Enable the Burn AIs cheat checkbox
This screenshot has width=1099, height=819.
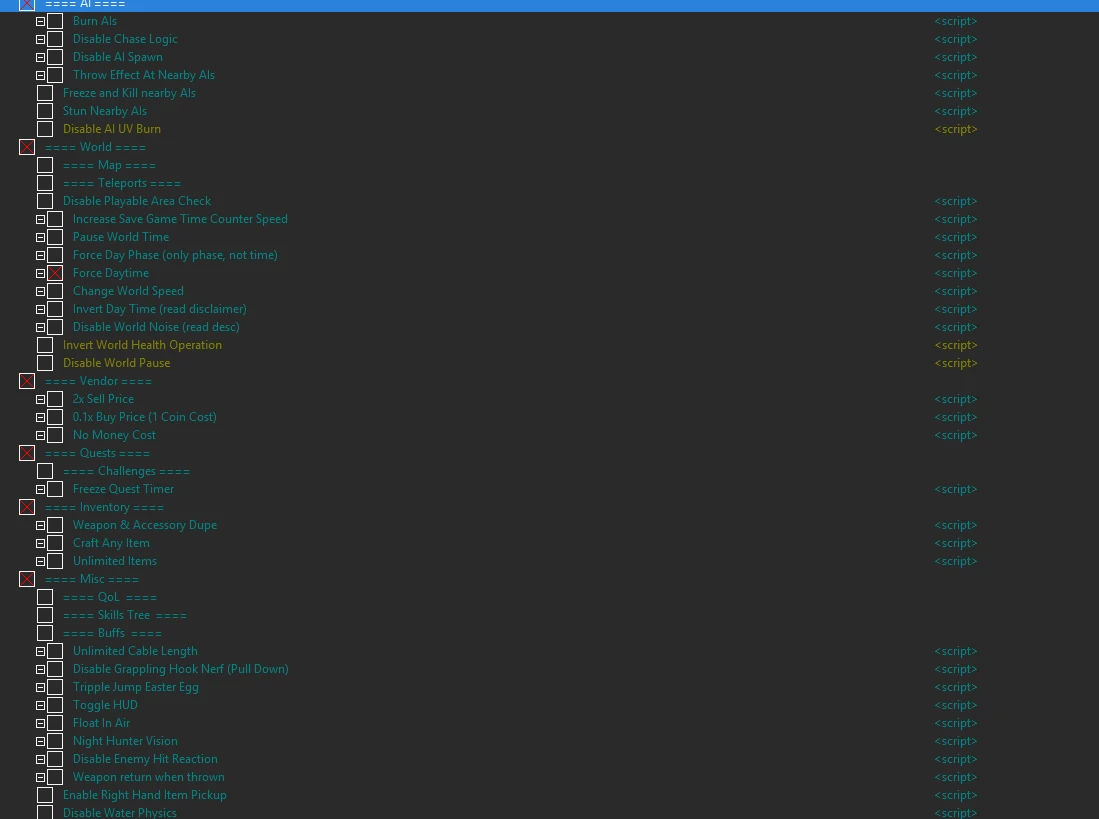(55, 21)
